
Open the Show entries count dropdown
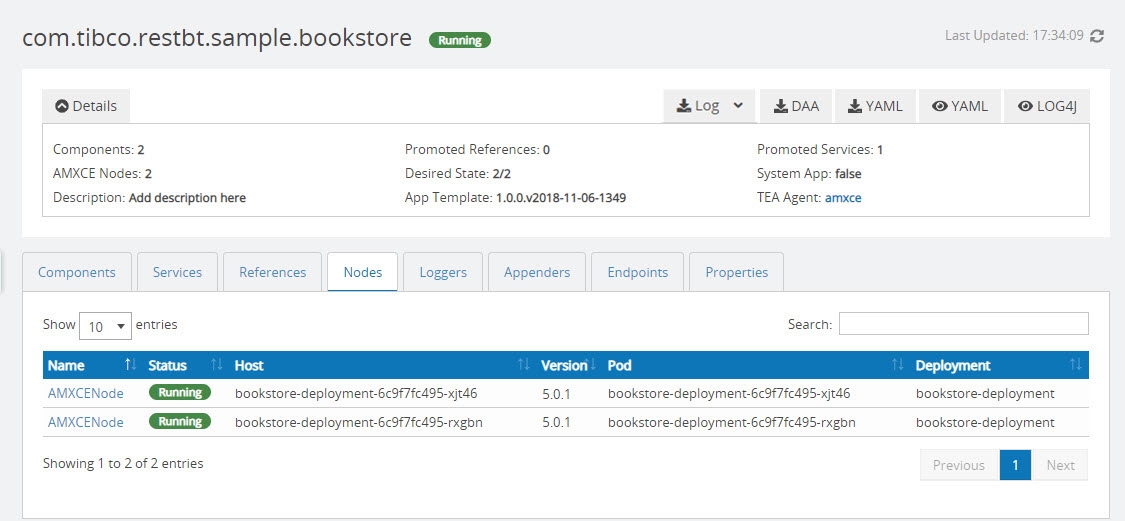pyautogui.click(x=105, y=326)
